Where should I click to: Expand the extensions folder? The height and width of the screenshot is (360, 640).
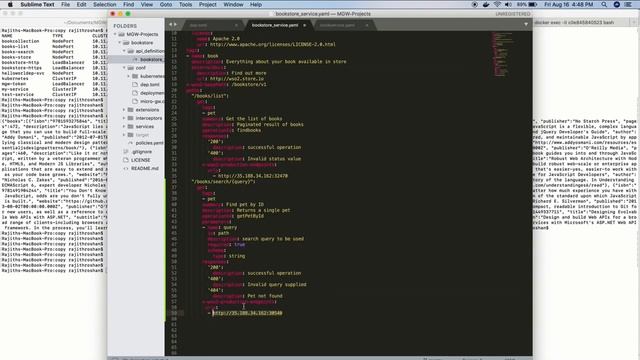pos(124,110)
